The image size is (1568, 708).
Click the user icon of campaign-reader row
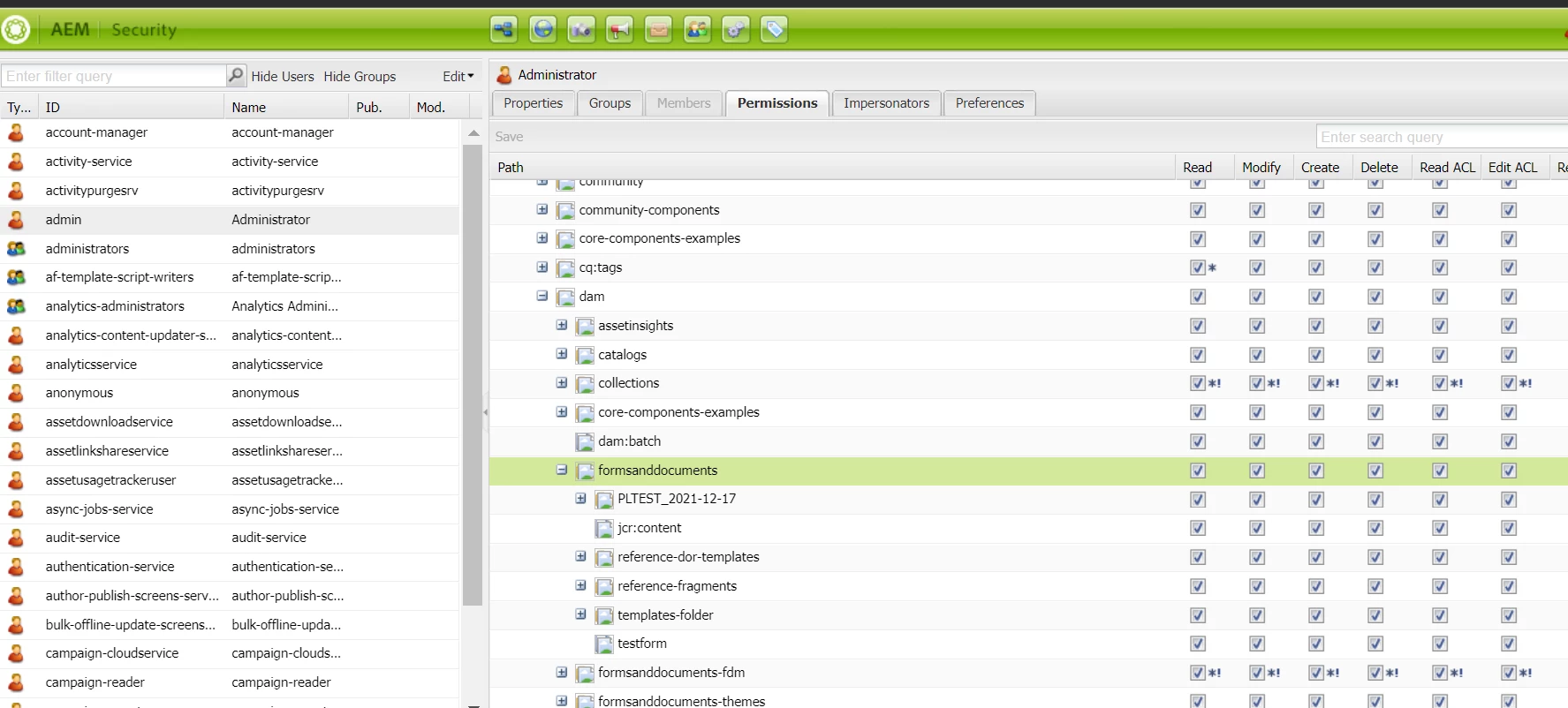(x=16, y=682)
